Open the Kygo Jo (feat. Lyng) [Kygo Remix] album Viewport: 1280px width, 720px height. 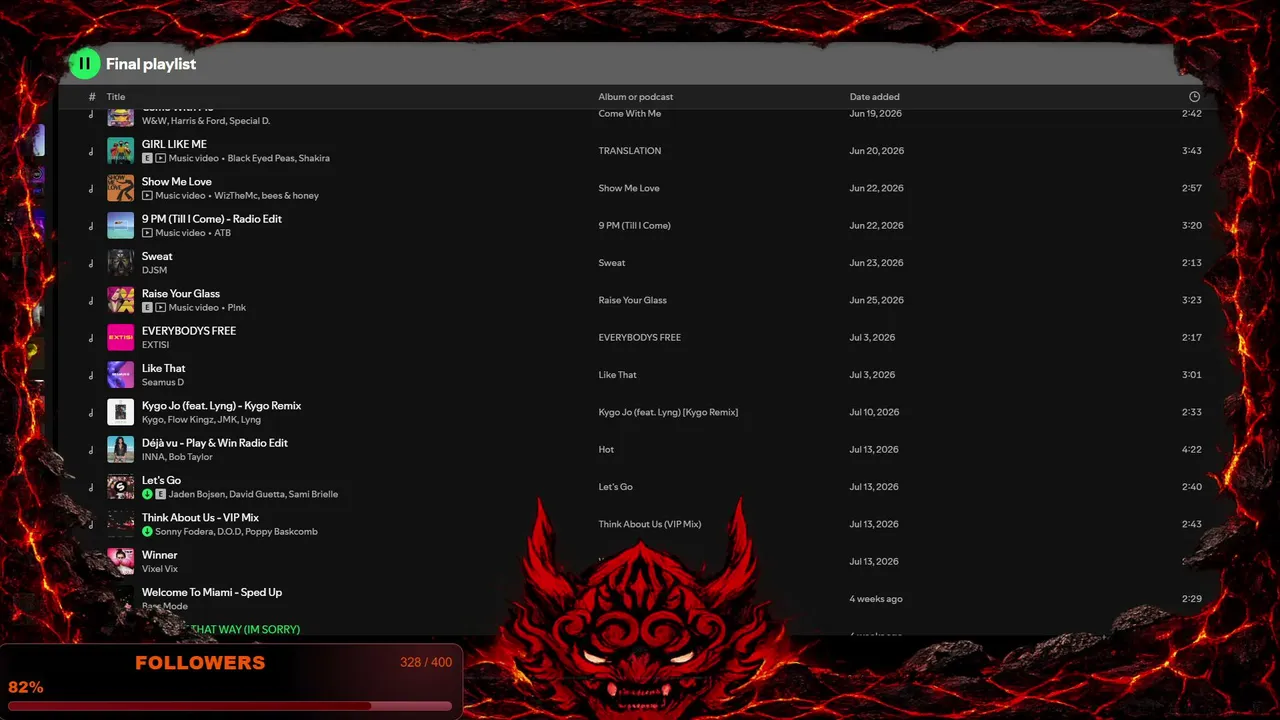click(x=668, y=412)
